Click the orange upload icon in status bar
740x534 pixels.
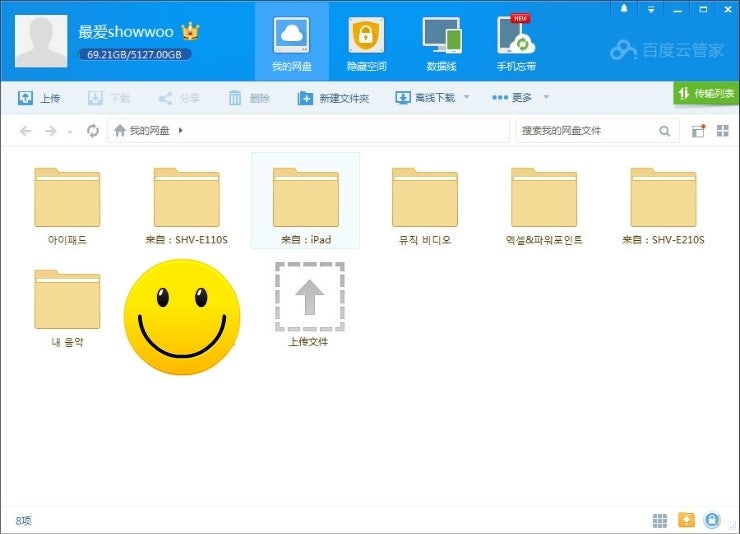[x=686, y=520]
